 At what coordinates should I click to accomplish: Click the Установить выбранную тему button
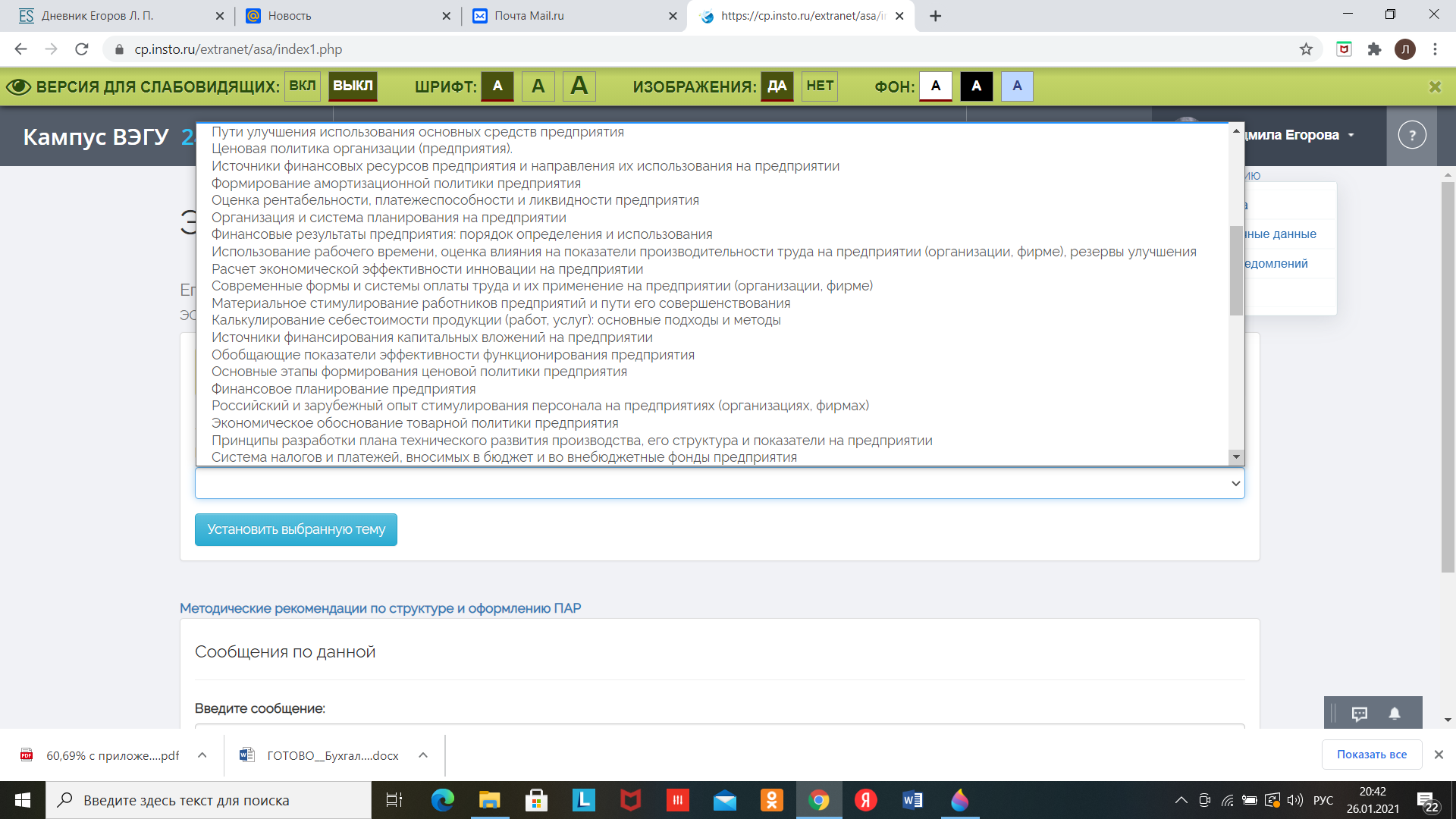pos(296,529)
